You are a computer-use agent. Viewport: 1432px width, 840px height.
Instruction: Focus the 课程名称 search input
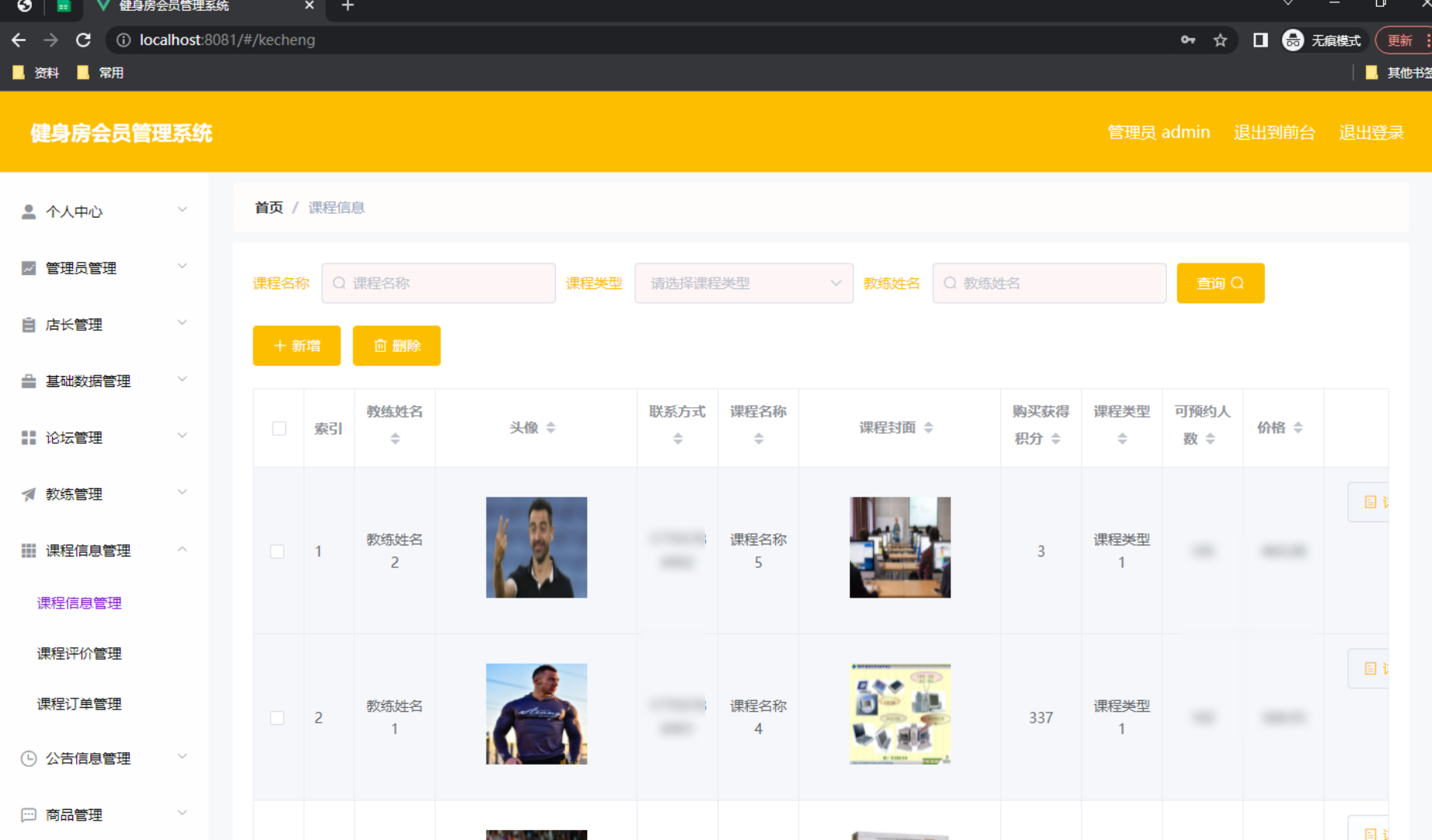[438, 284]
